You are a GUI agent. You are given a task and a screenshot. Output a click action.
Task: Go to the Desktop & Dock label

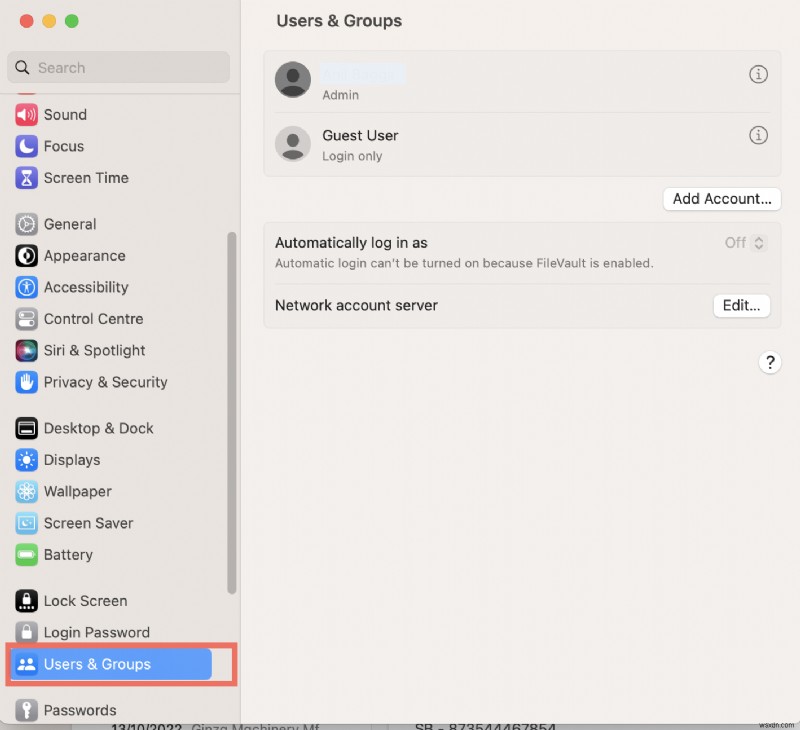tap(98, 428)
